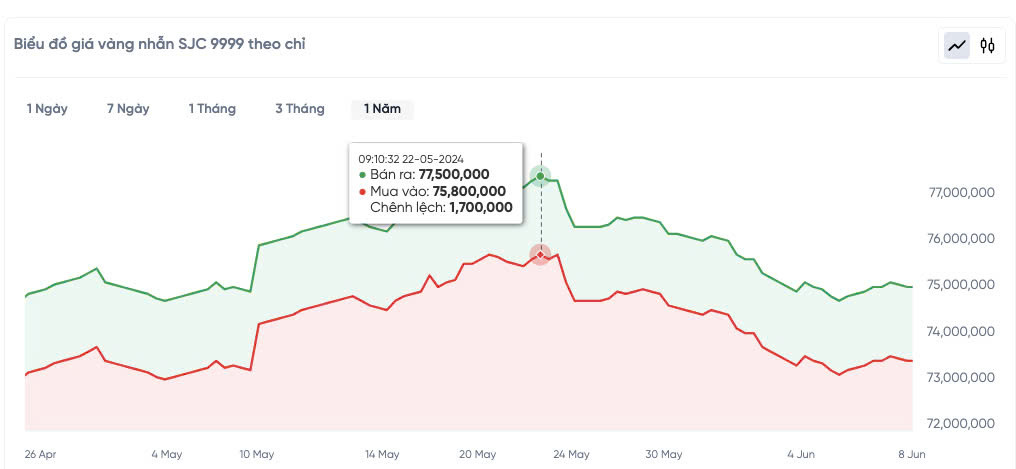Screen dimensions: 1016x469
Task: Click the 72,000,000 y-axis label
Action: [x=961, y=423]
